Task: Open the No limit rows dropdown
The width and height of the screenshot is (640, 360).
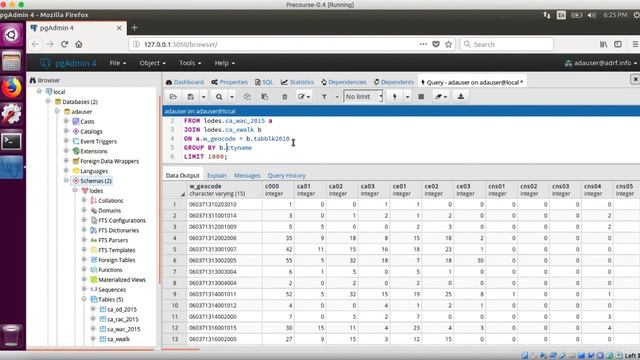Action: tap(363, 97)
